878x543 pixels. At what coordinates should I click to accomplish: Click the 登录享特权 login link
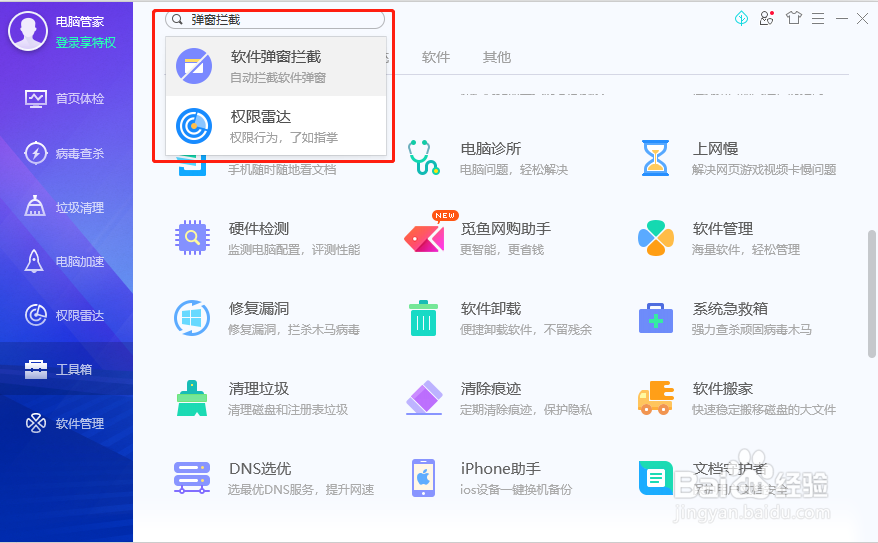click(86, 43)
